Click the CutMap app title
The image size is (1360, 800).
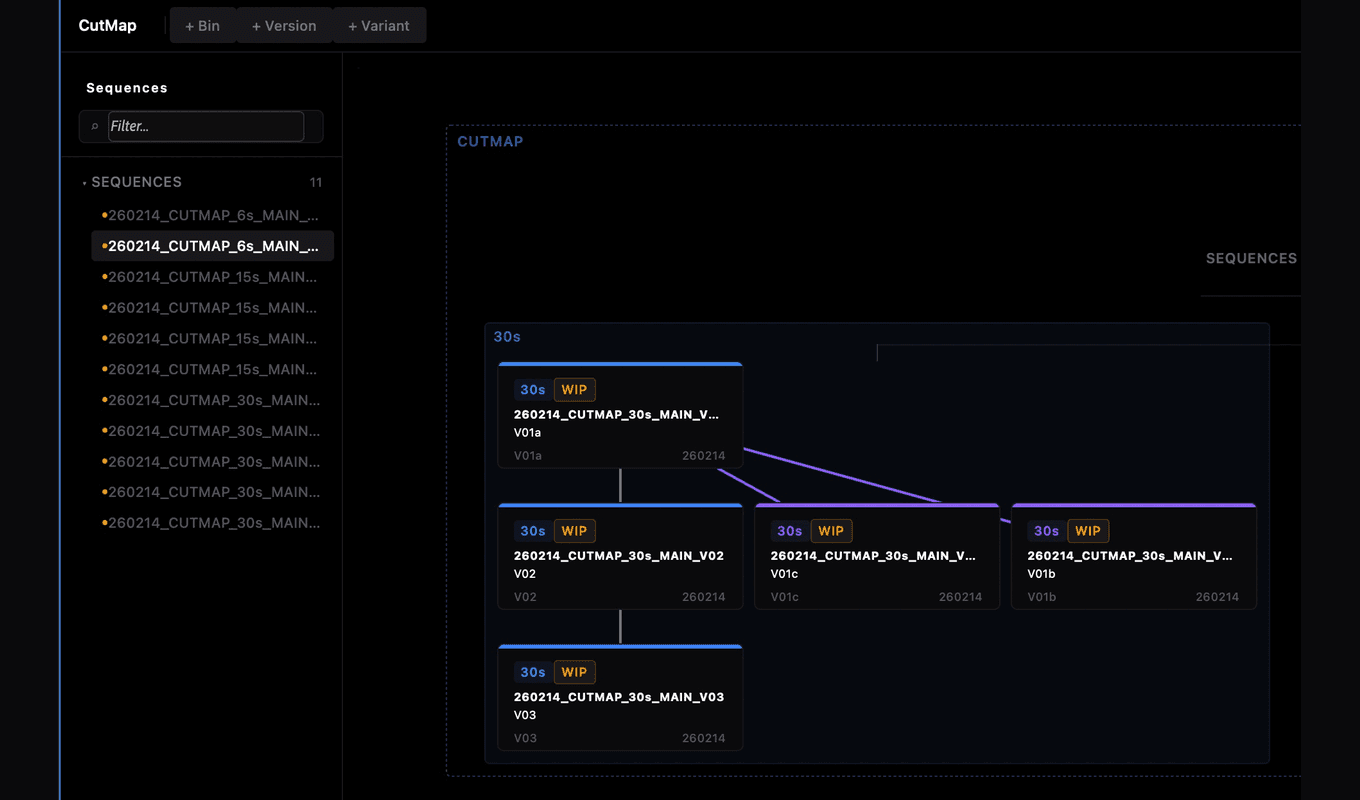tap(107, 26)
